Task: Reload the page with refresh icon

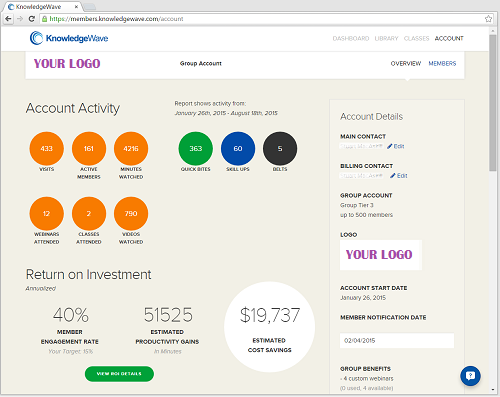Action: [x=32, y=19]
